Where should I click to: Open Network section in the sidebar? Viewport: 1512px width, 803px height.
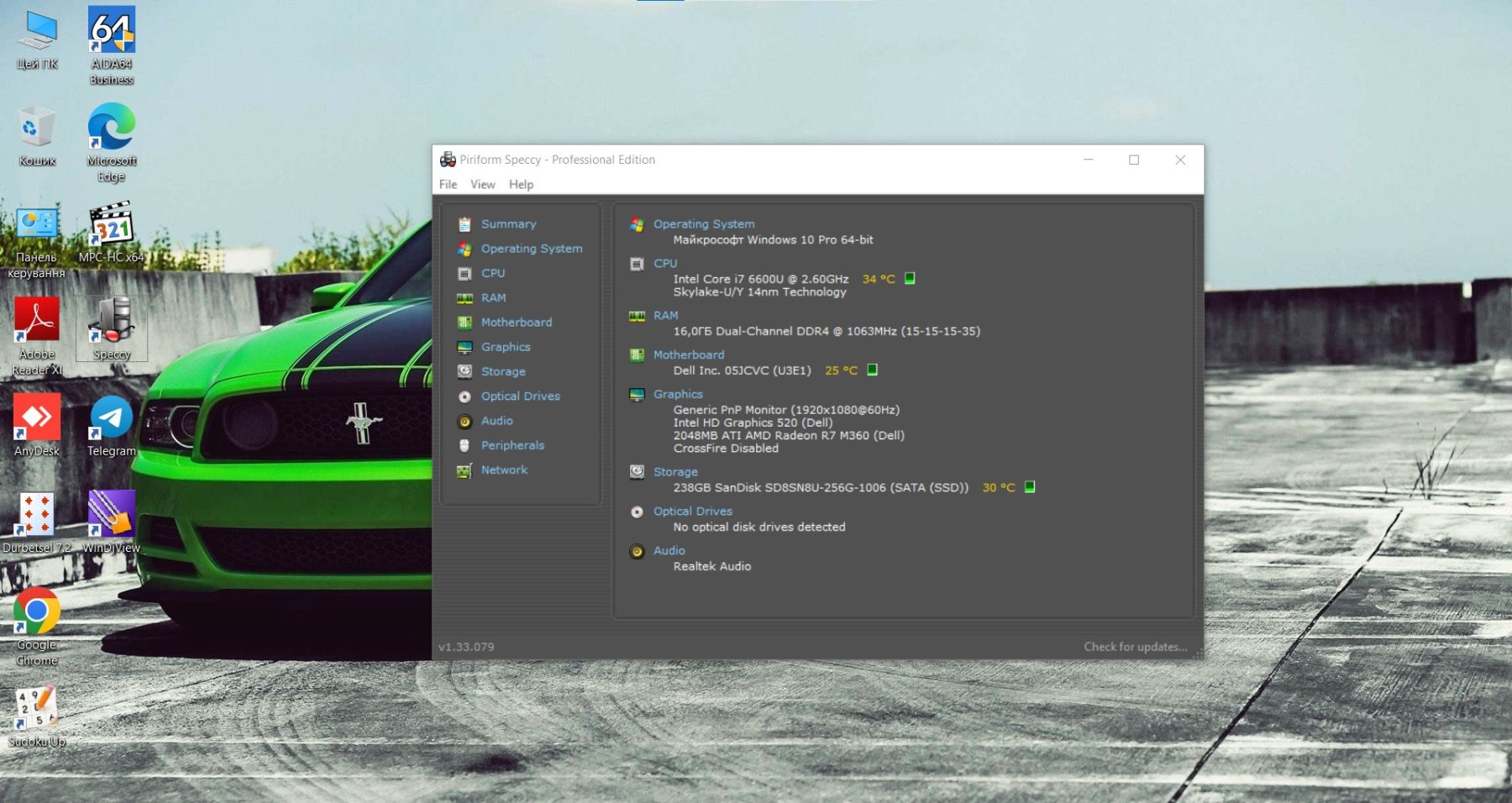coord(504,470)
